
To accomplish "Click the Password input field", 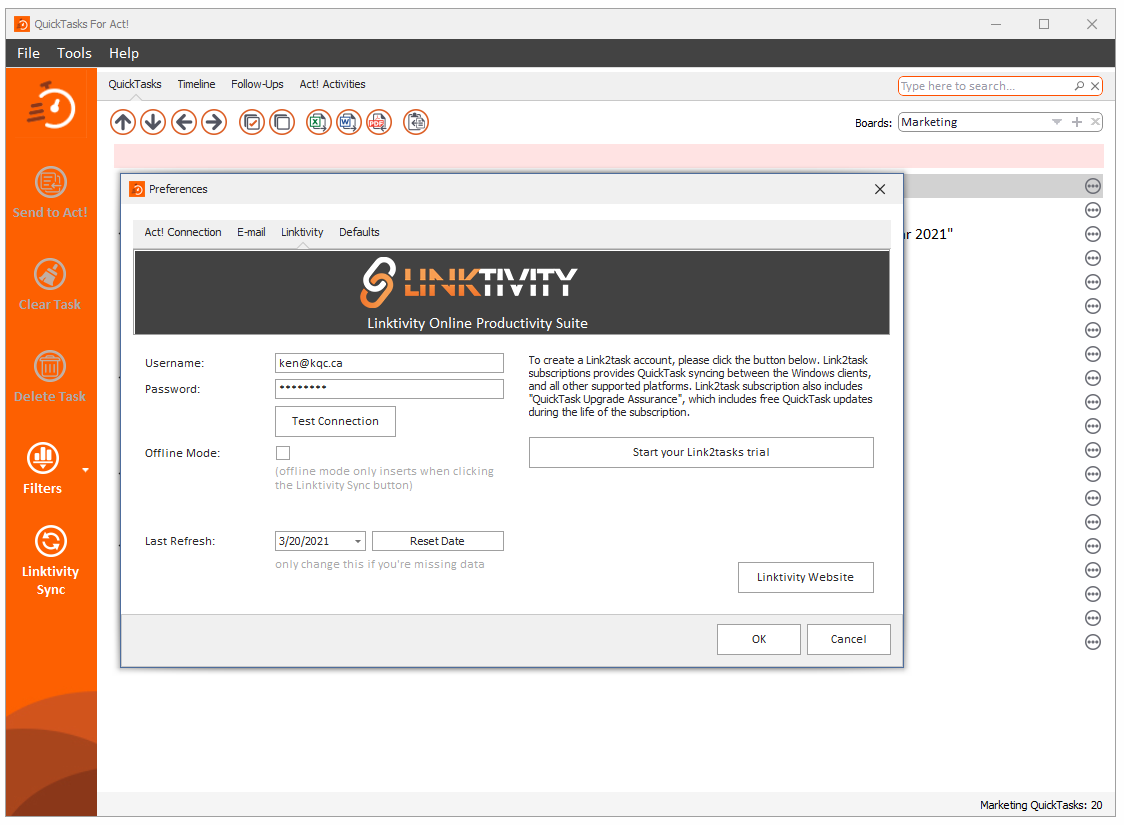I will pyautogui.click(x=389, y=389).
